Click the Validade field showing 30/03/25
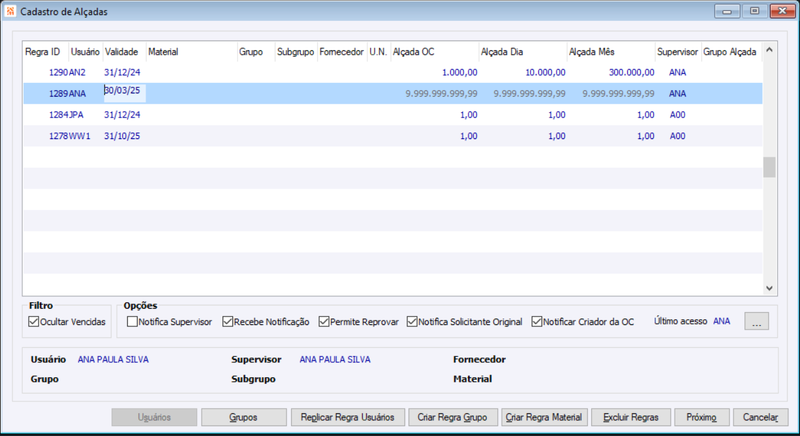Screen dimensions: 800x436 coord(124,93)
